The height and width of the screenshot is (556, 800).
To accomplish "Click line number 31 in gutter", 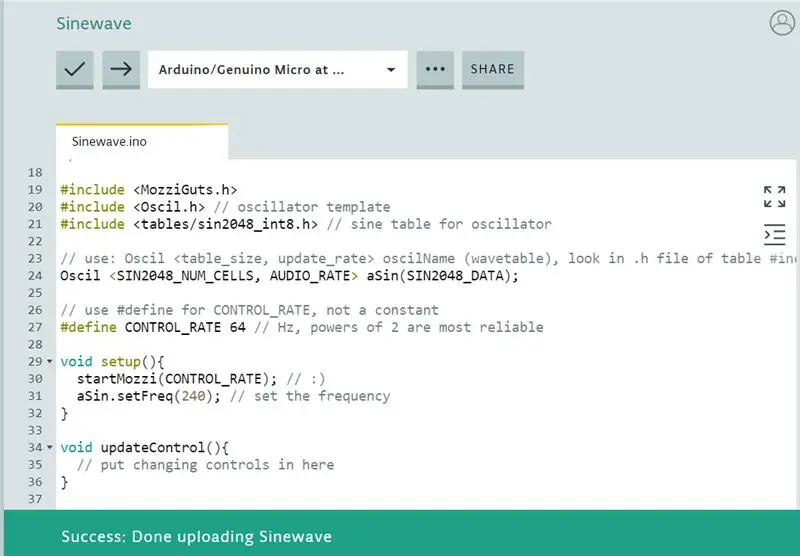I will pyautogui.click(x=35, y=396).
